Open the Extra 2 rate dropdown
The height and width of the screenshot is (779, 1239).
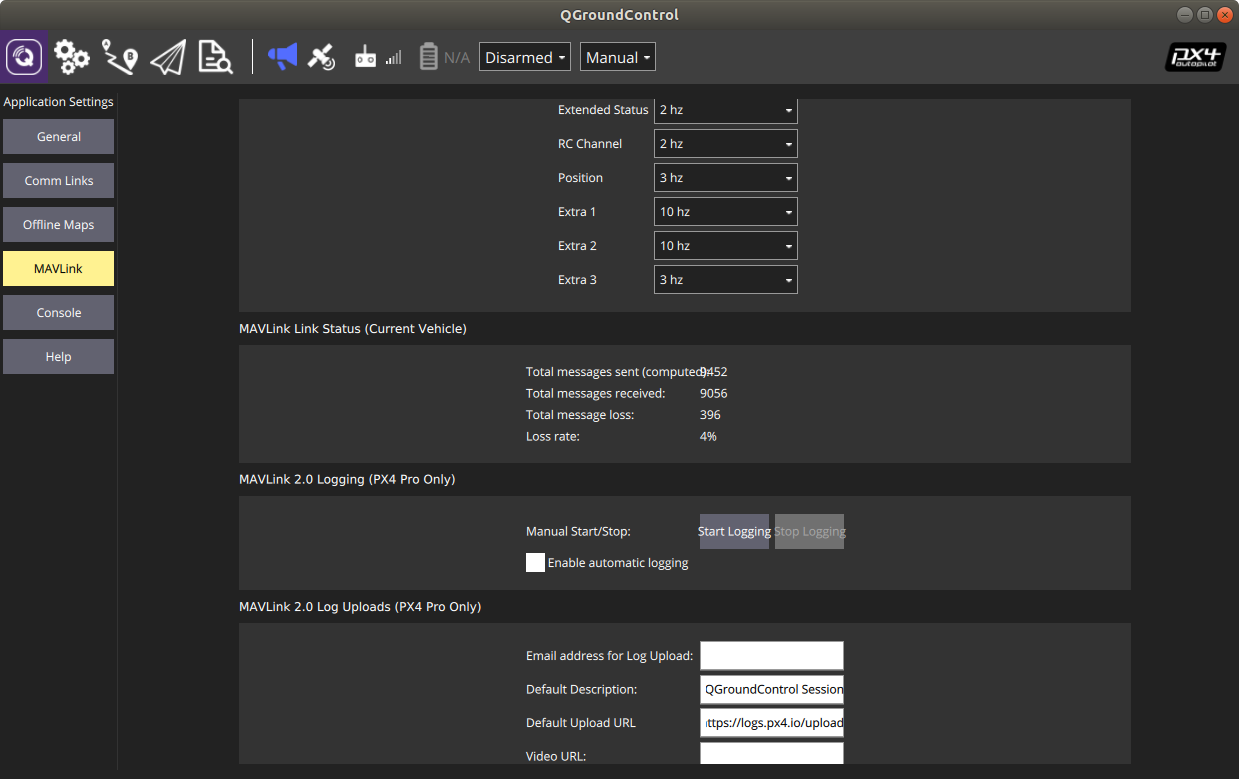tap(726, 246)
